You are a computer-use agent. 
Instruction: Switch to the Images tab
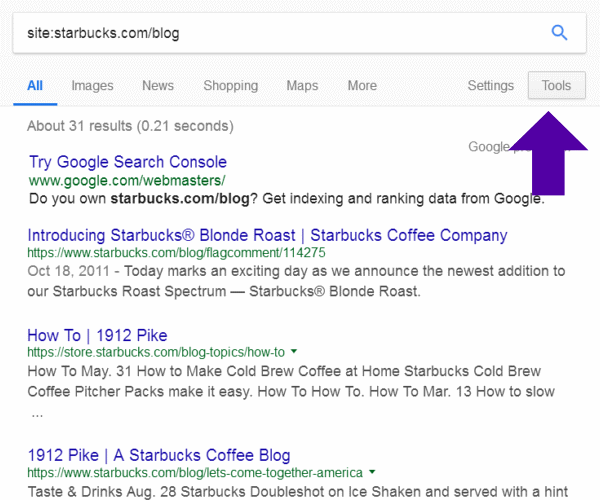pyautogui.click(x=92, y=86)
